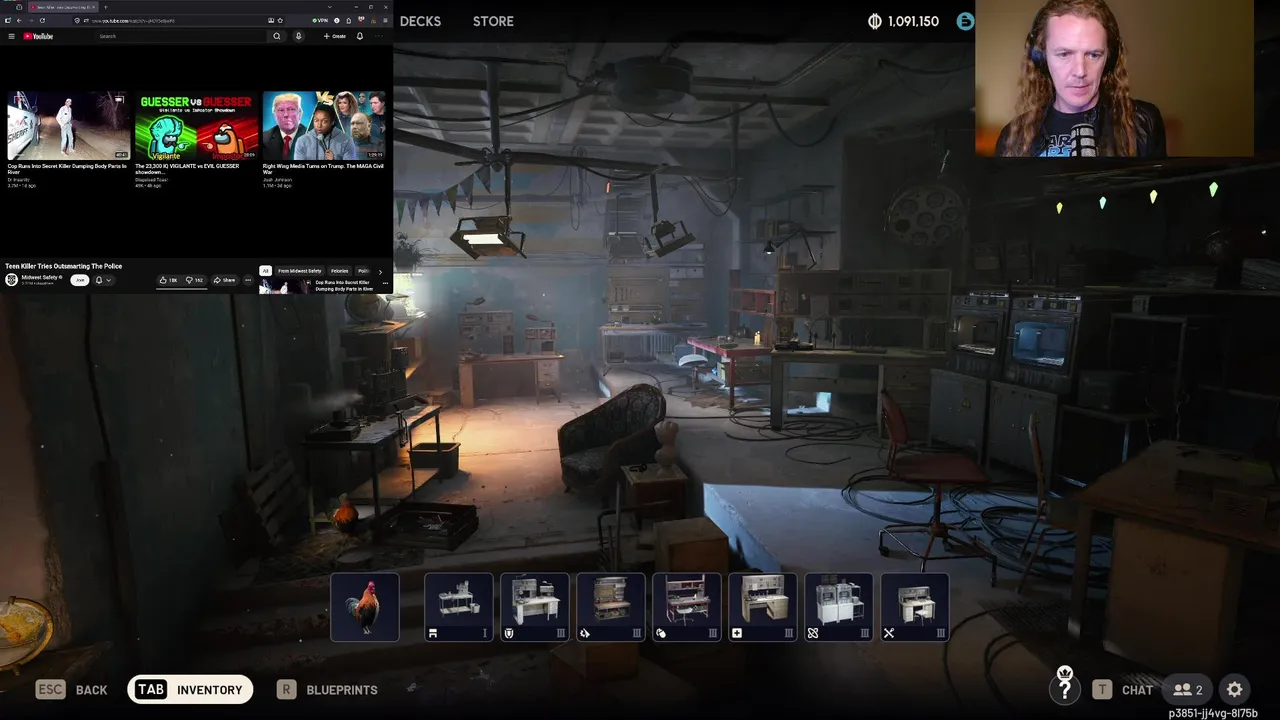Toggle the browser VPN indicator
The image size is (1280, 720).
pos(320,21)
